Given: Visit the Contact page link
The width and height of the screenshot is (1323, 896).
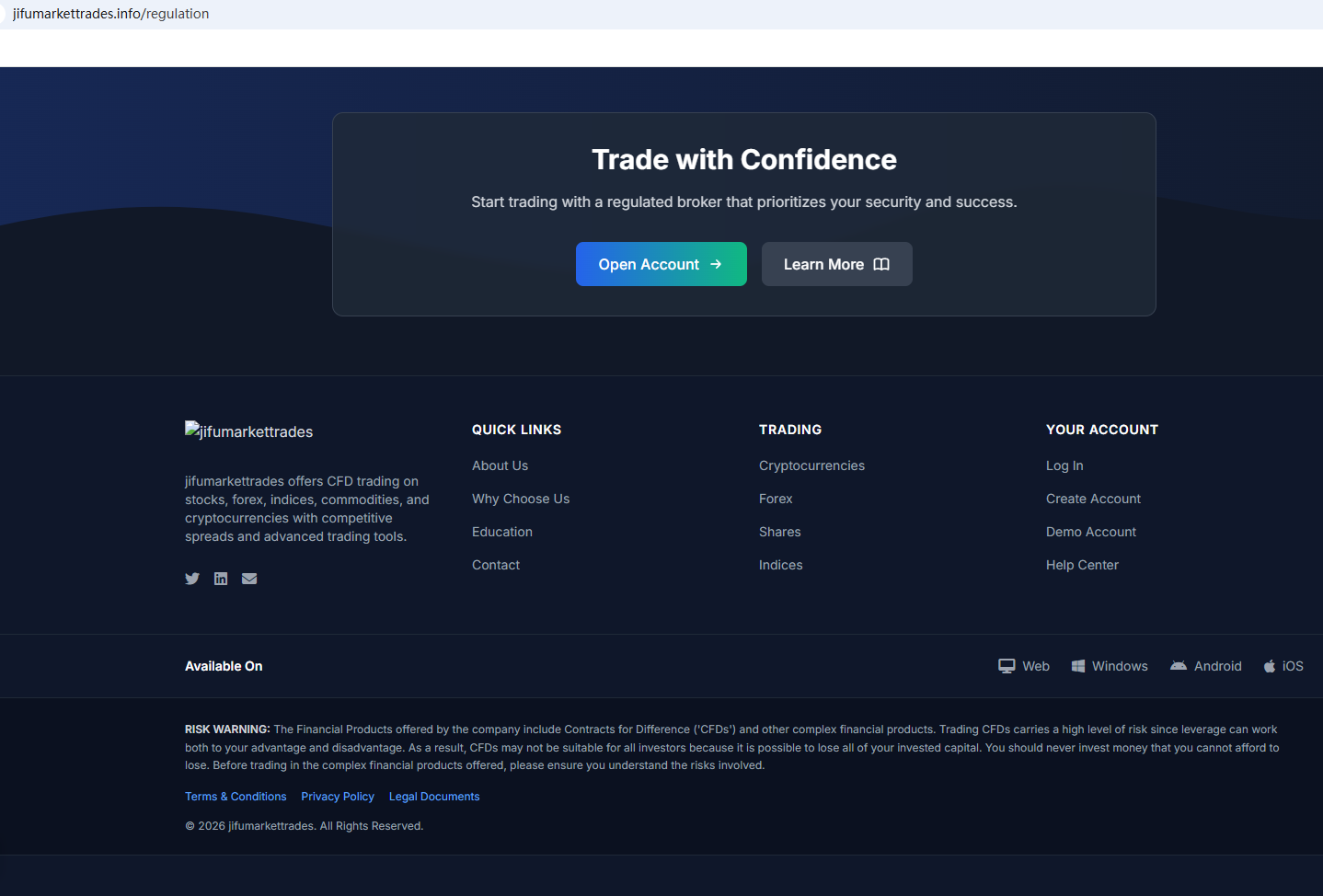Looking at the screenshot, I should pos(496,565).
